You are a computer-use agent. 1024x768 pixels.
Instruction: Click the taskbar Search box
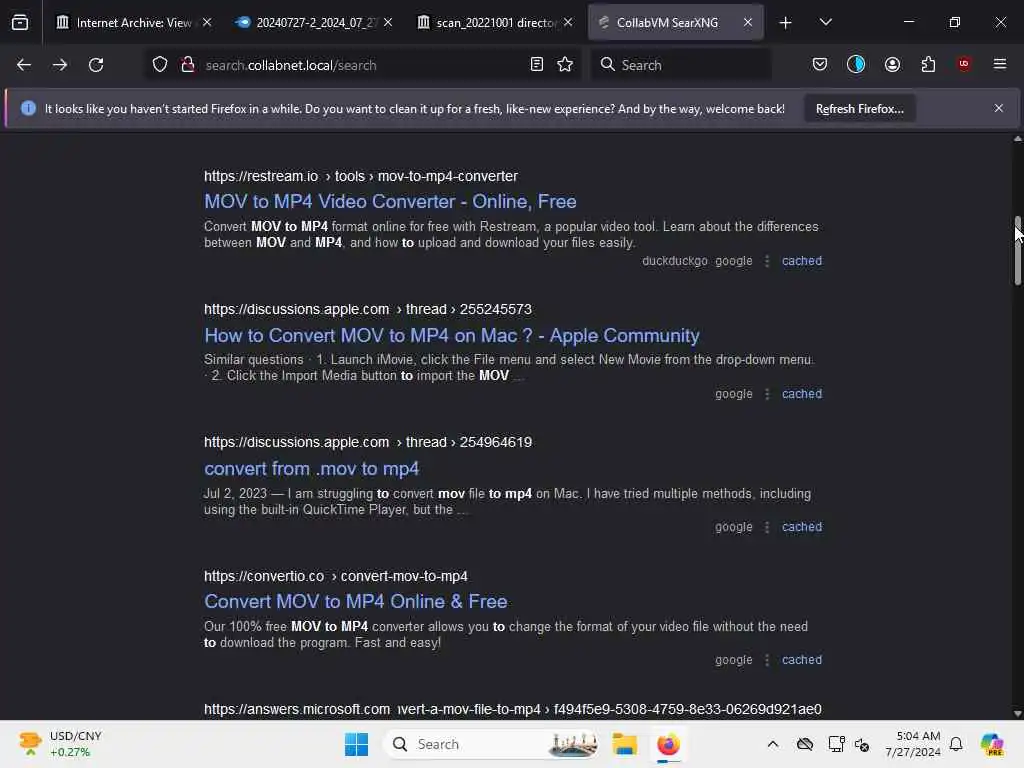tap(492, 744)
